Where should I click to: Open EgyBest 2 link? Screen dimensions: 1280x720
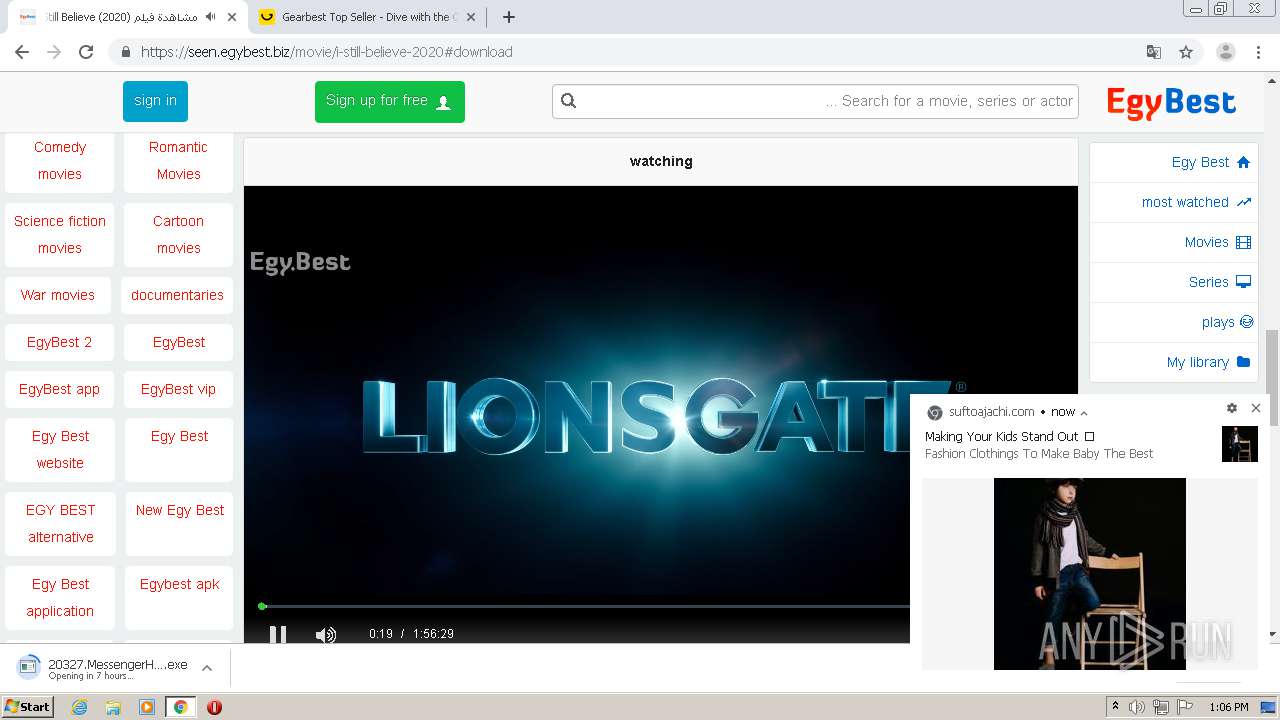pos(60,342)
